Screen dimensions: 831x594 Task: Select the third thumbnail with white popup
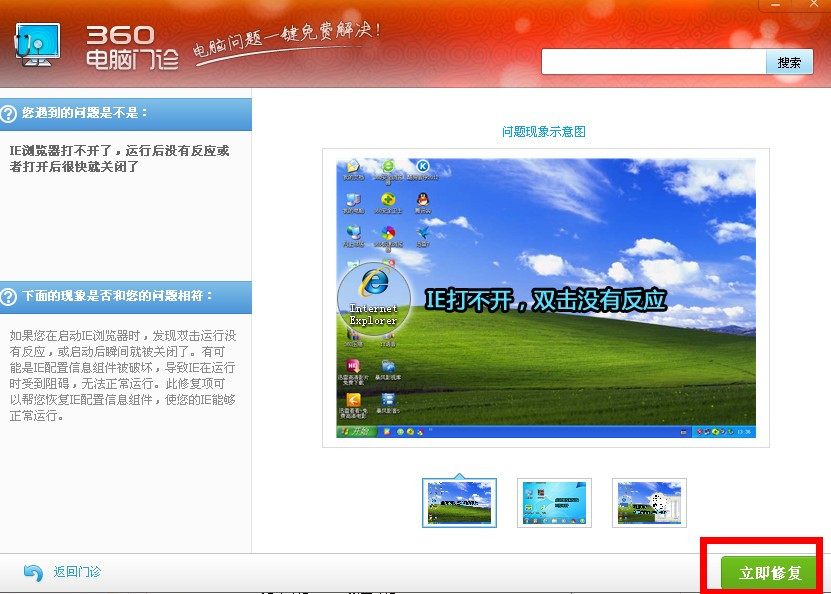(648, 502)
